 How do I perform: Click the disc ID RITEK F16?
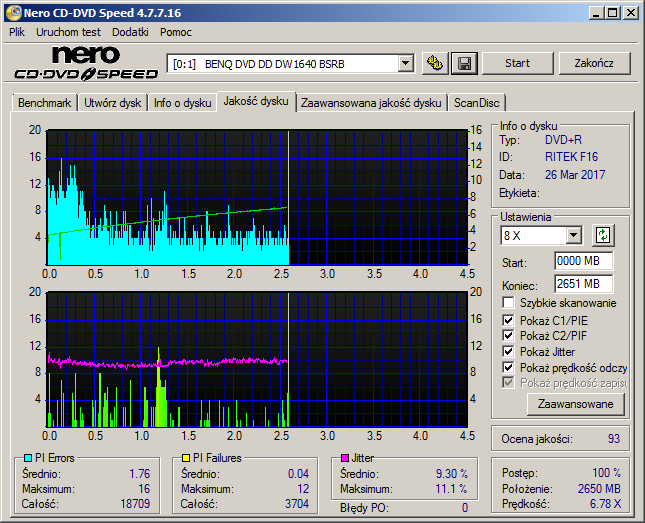pos(571,157)
